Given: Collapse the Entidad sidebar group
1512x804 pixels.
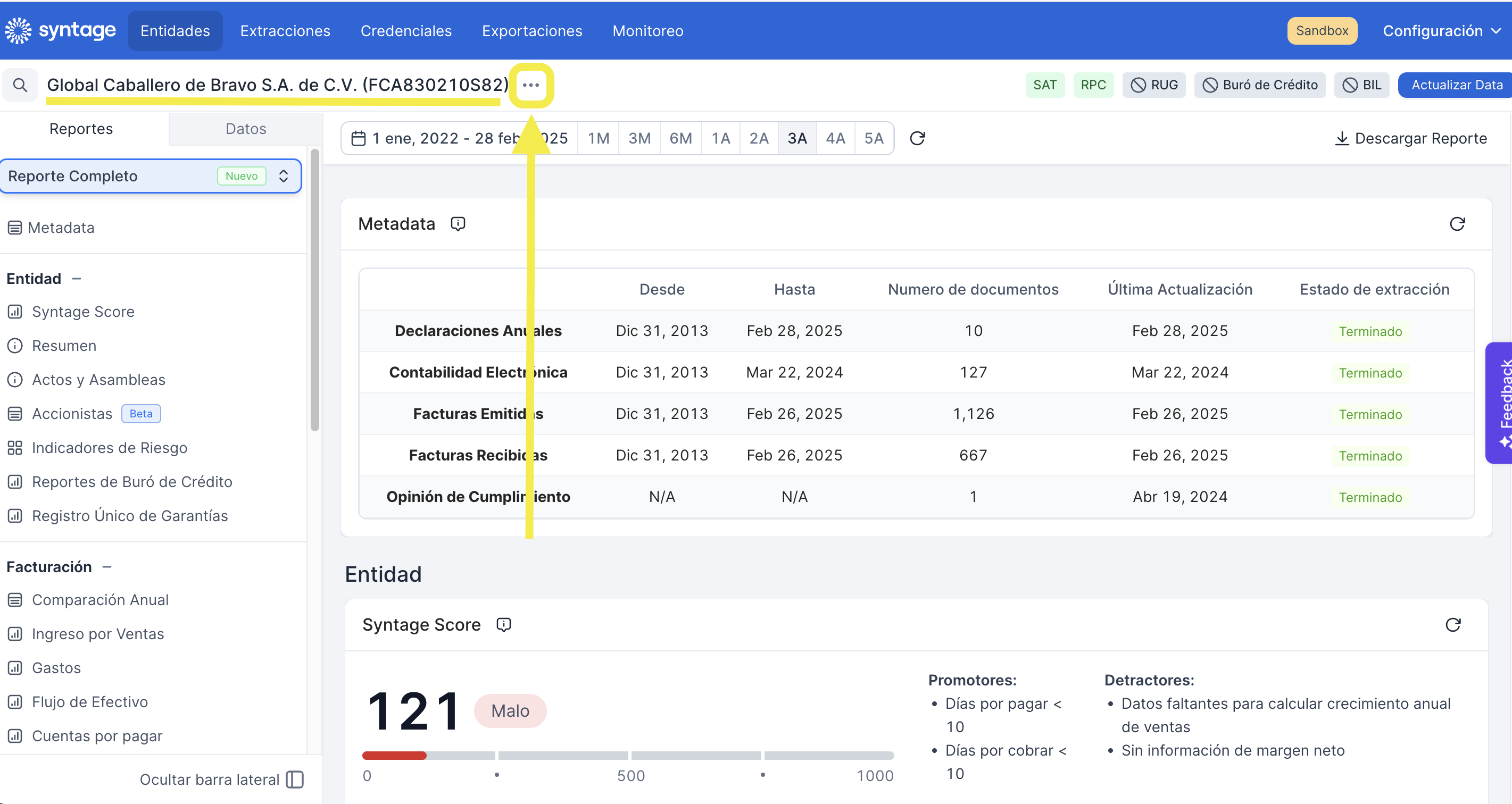Looking at the screenshot, I should (76, 279).
